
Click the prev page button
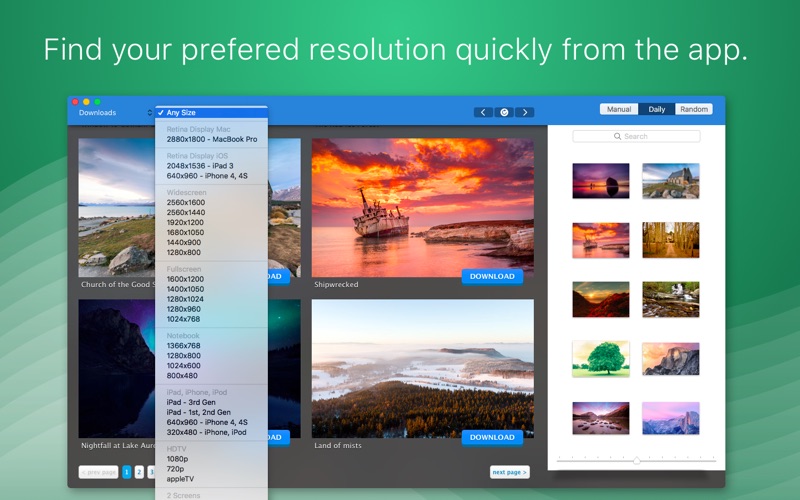coord(98,472)
